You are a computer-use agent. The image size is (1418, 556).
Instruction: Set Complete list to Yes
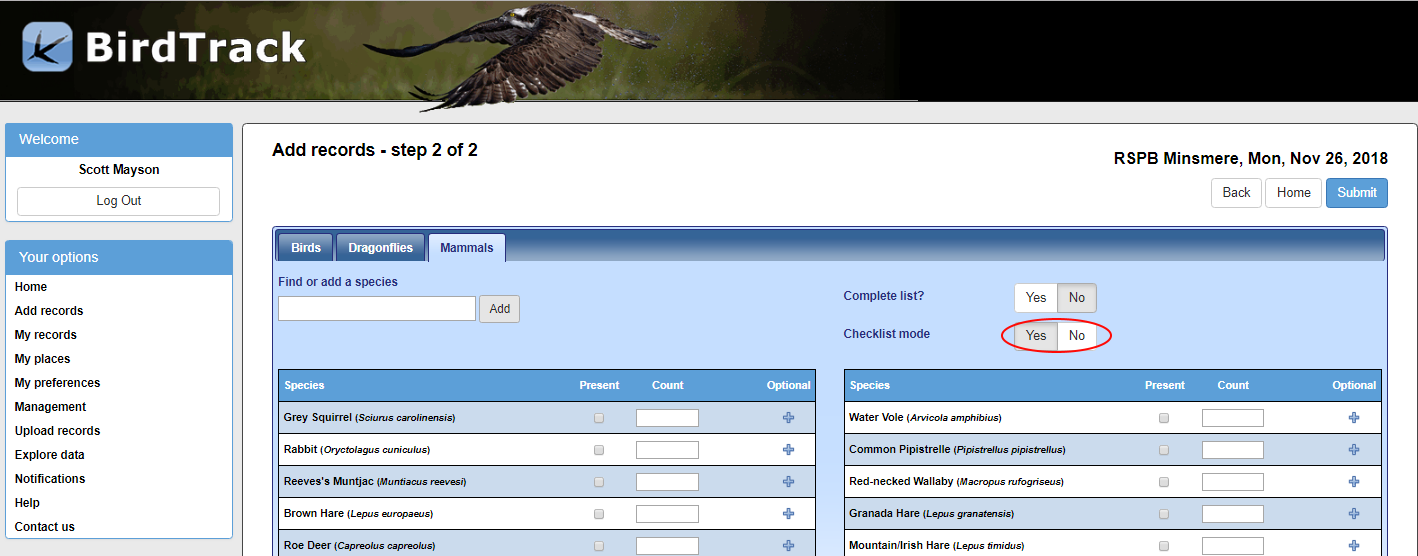coord(1036,298)
